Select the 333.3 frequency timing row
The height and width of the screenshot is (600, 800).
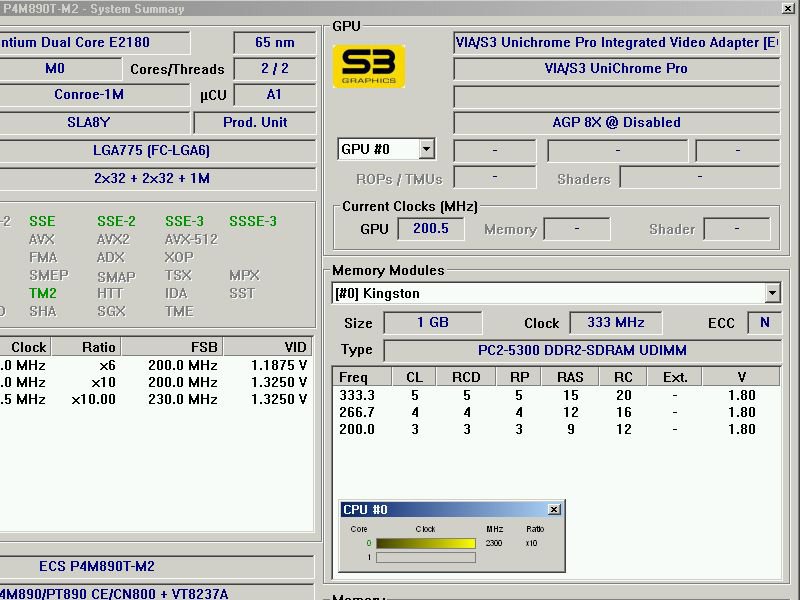(555, 395)
